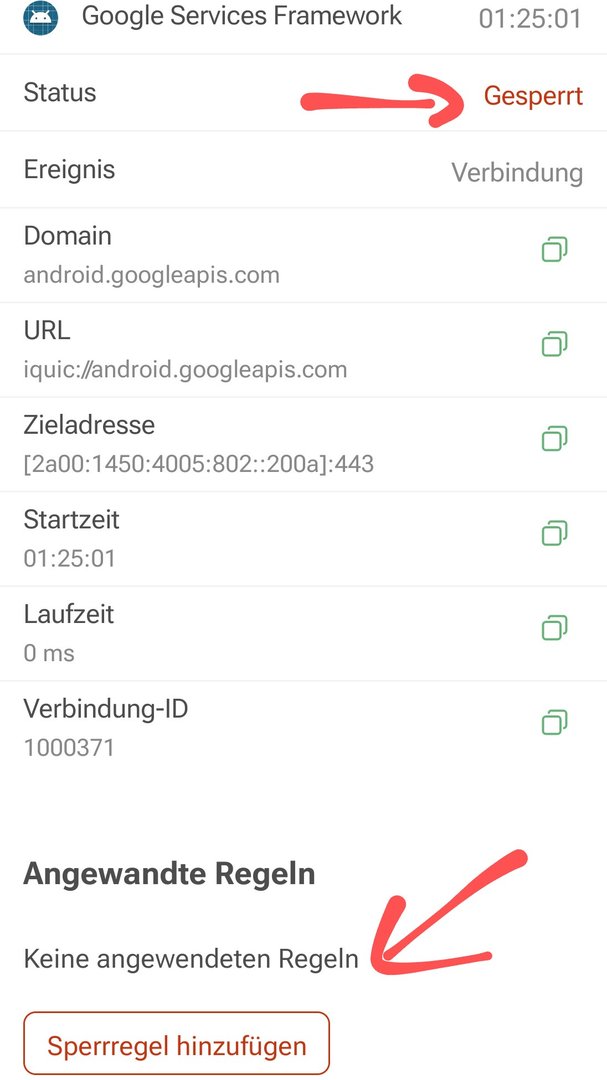Select the IPv6 destination address text
This screenshot has height=1080, width=607.
click(199, 464)
